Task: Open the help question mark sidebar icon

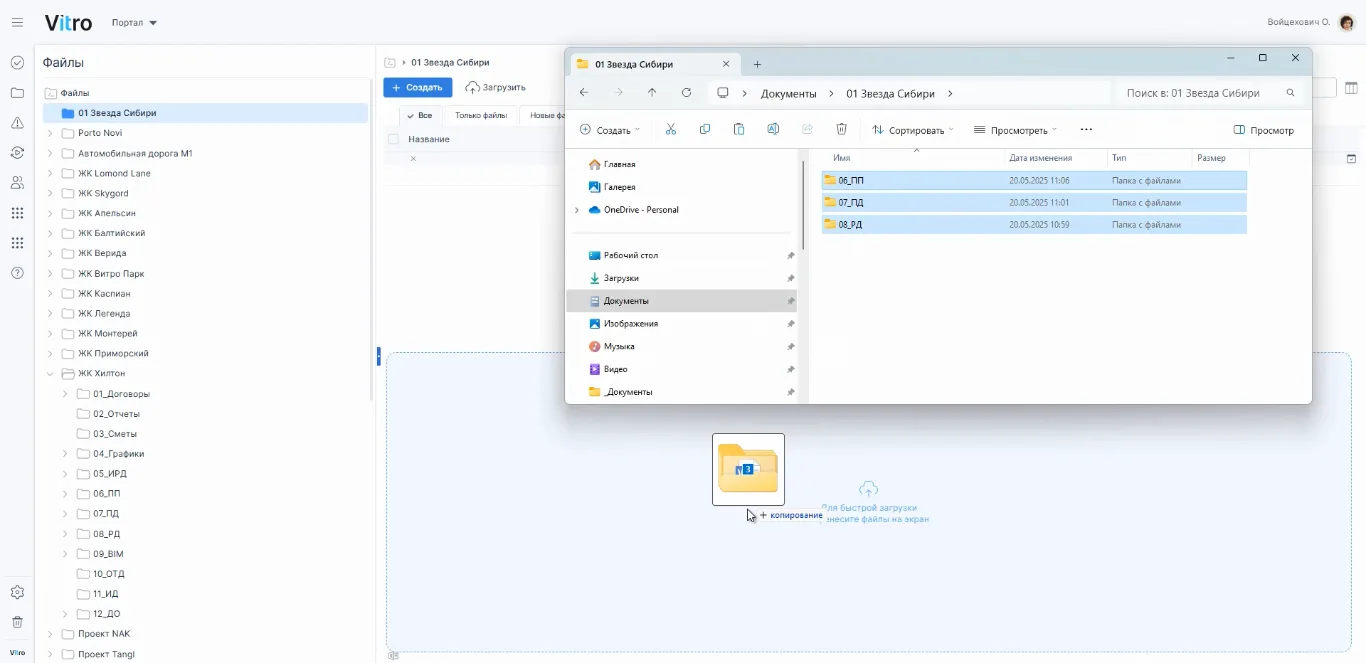Action: coord(17,273)
